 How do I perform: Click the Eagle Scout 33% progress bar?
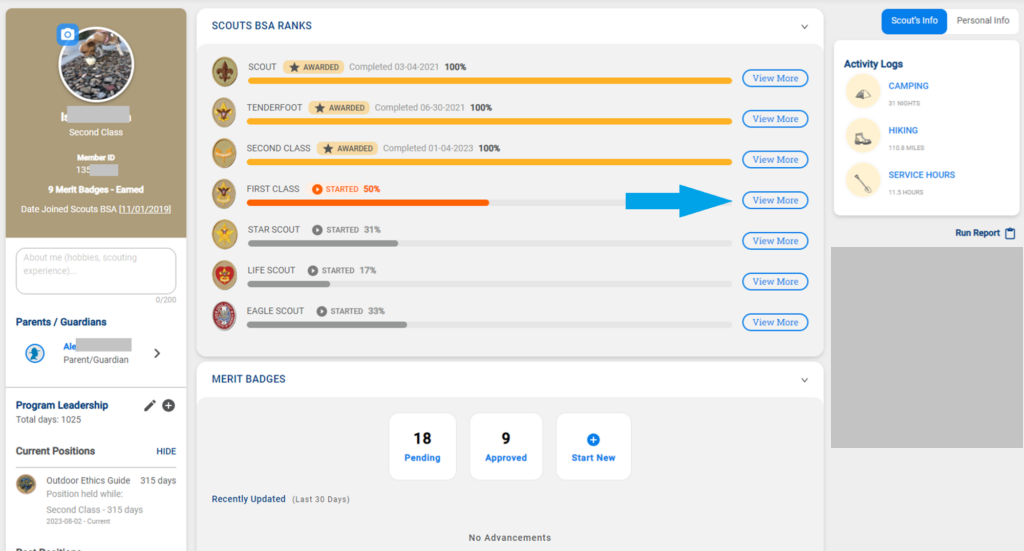(x=489, y=325)
